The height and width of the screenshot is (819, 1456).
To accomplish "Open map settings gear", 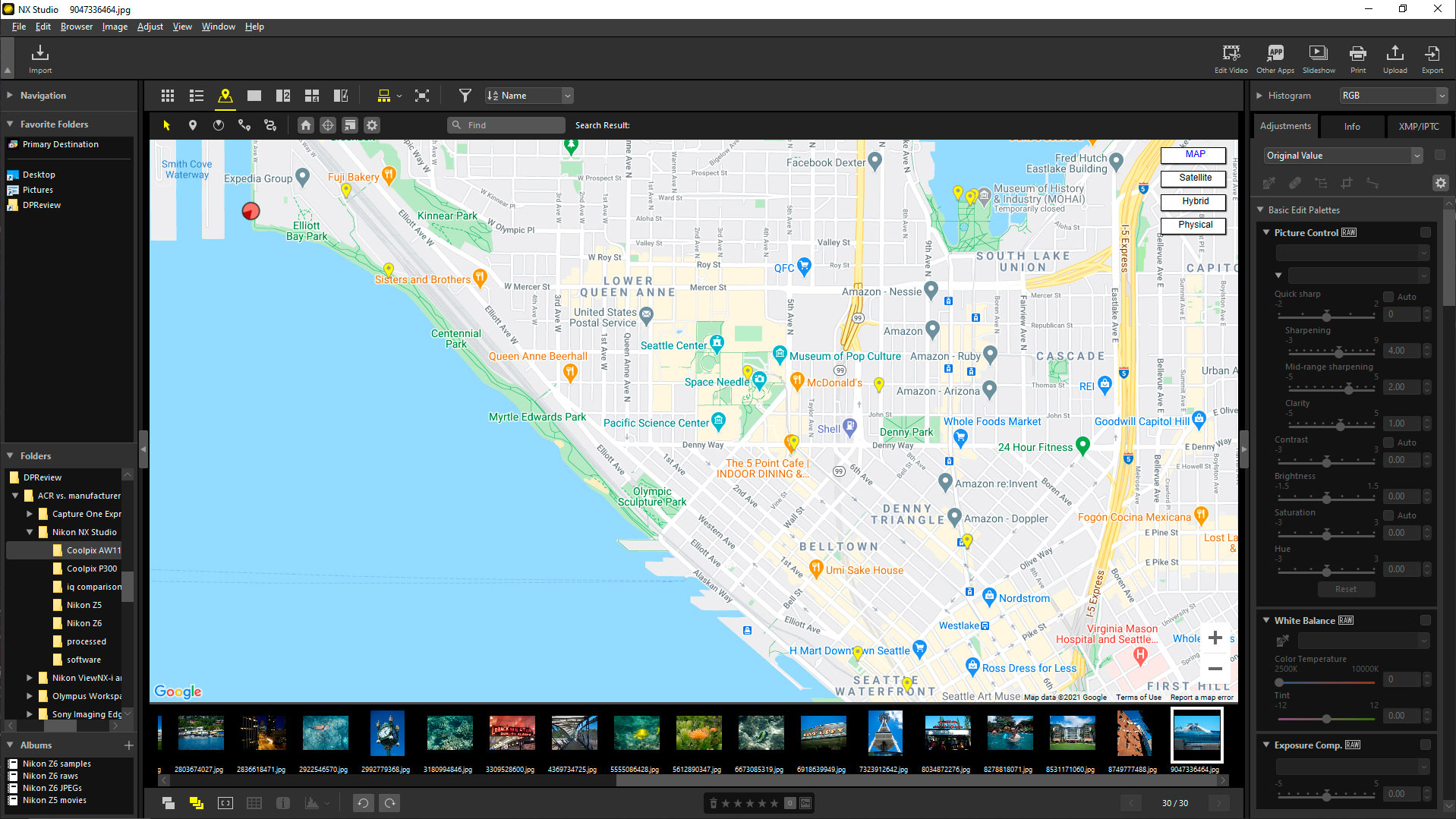I will [371, 125].
